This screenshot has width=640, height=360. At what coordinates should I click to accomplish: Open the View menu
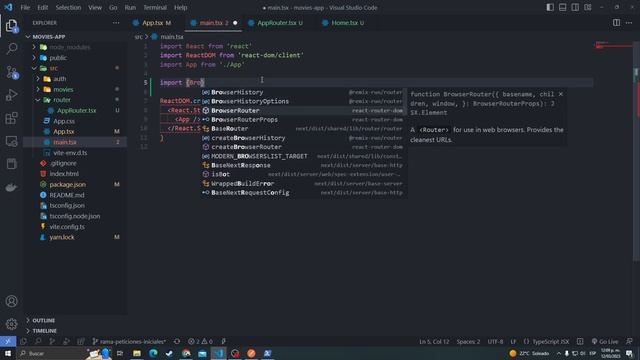[x=95, y=7]
